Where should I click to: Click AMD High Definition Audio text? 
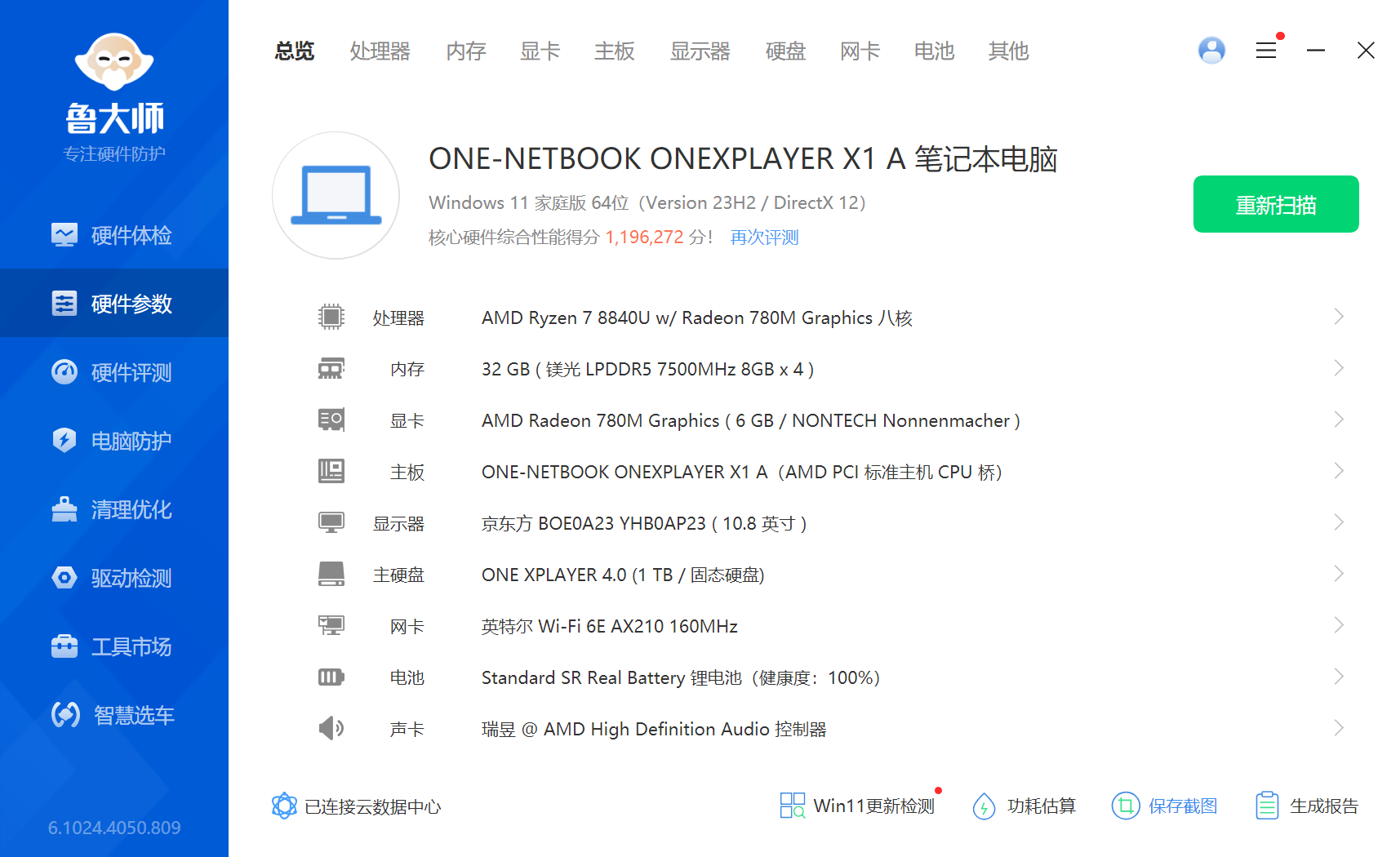[x=654, y=729]
